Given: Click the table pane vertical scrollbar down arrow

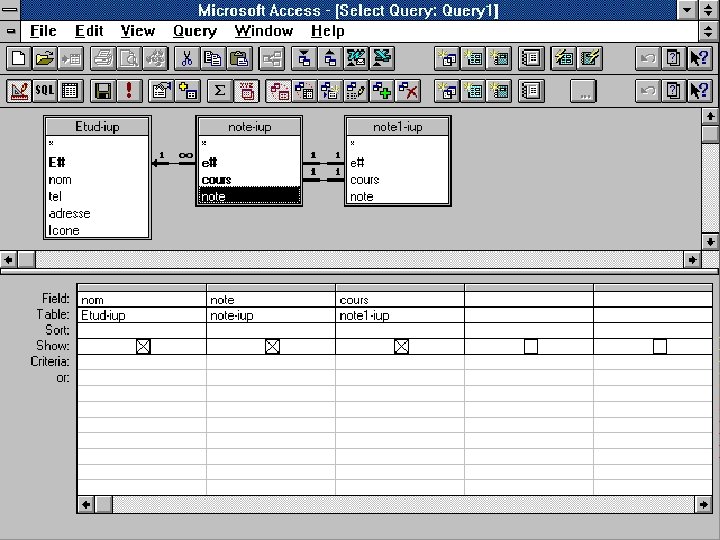Looking at the screenshot, I should [710, 242].
